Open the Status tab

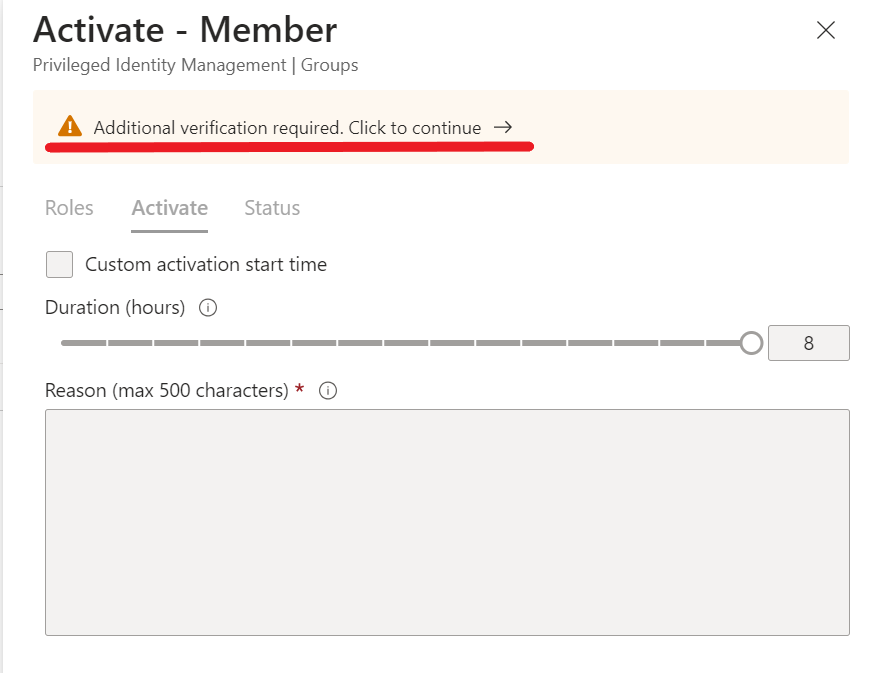click(x=272, y=208)
